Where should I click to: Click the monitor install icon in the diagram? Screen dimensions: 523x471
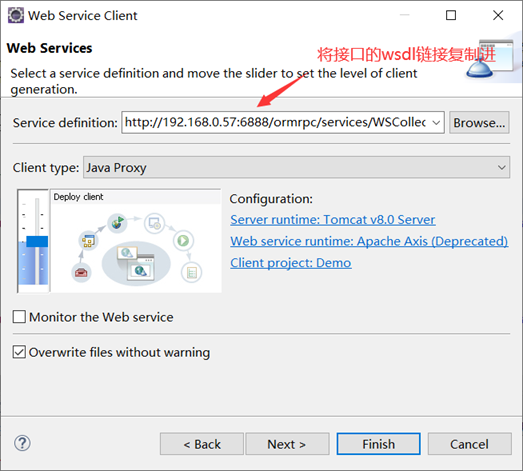point(154,223)
